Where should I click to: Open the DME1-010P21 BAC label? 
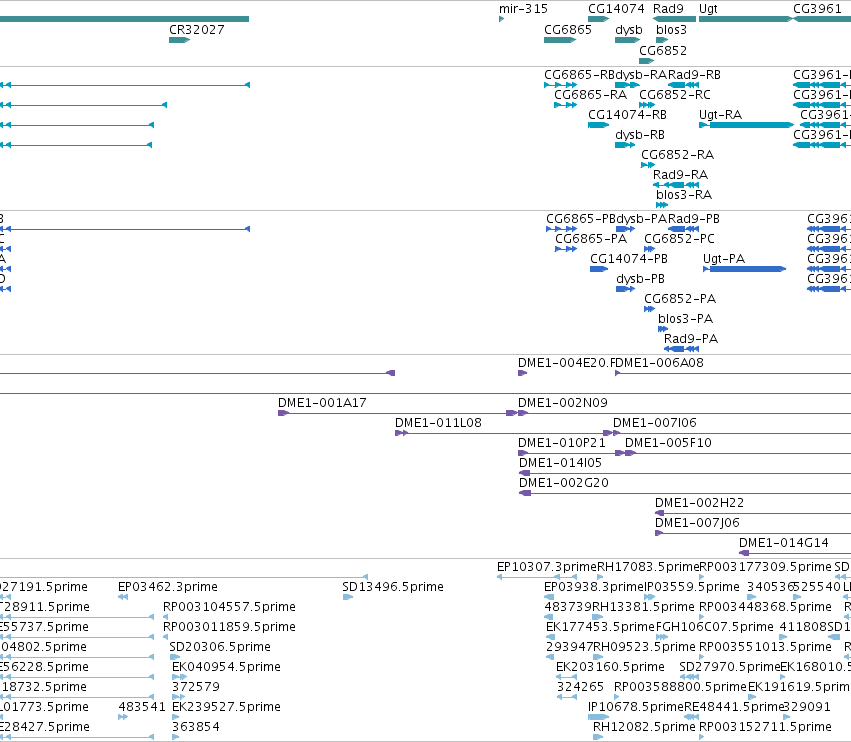click(562, 443)
